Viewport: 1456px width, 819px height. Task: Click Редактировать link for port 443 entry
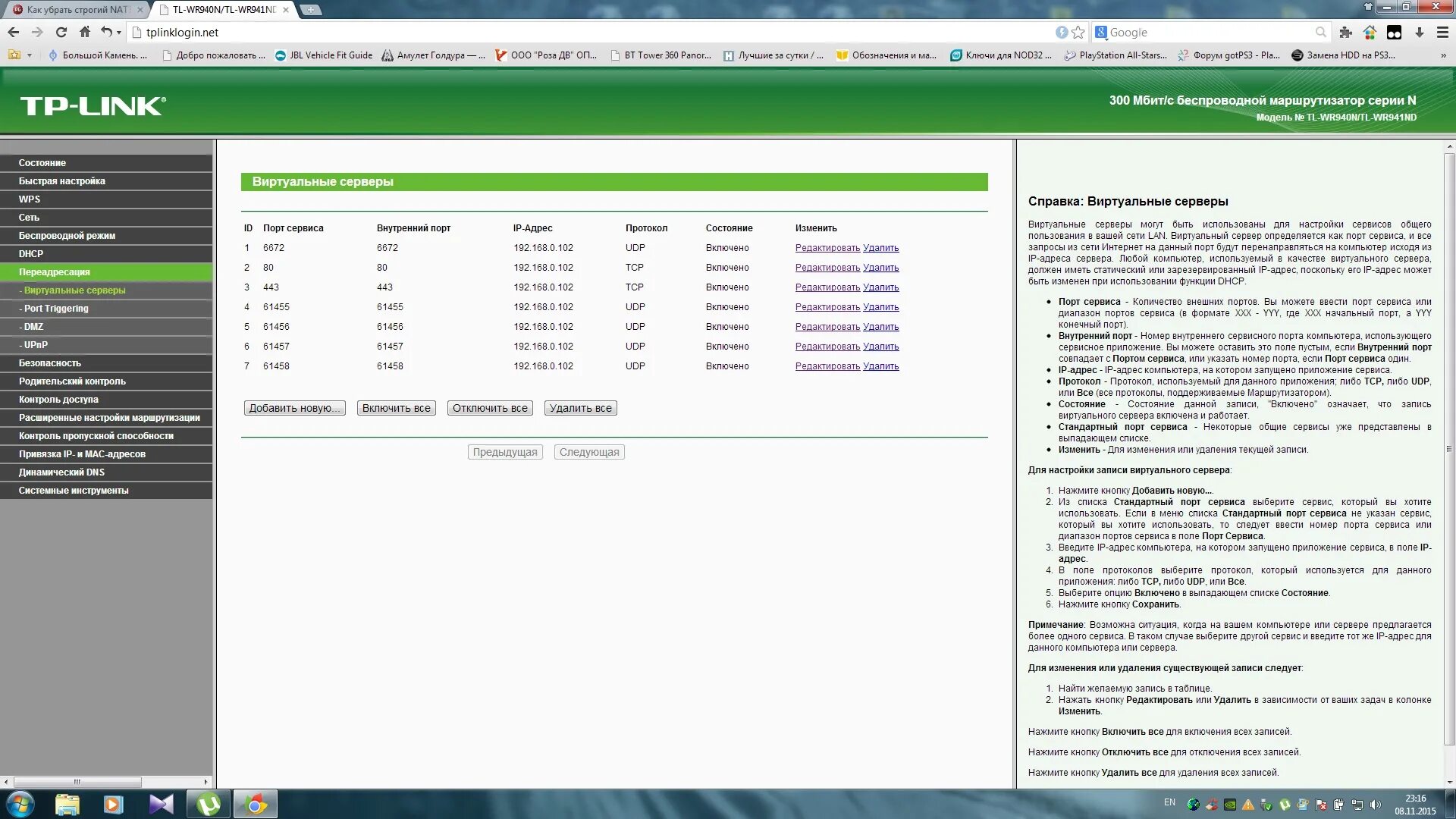pyautogui.click(x=827, y=287)
